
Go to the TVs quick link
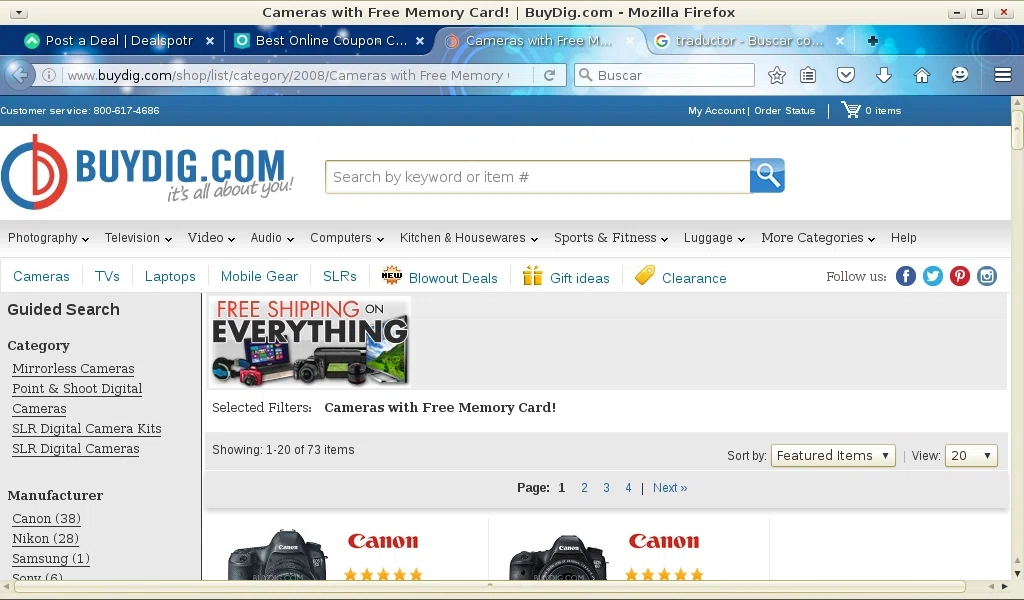point(107,277)
